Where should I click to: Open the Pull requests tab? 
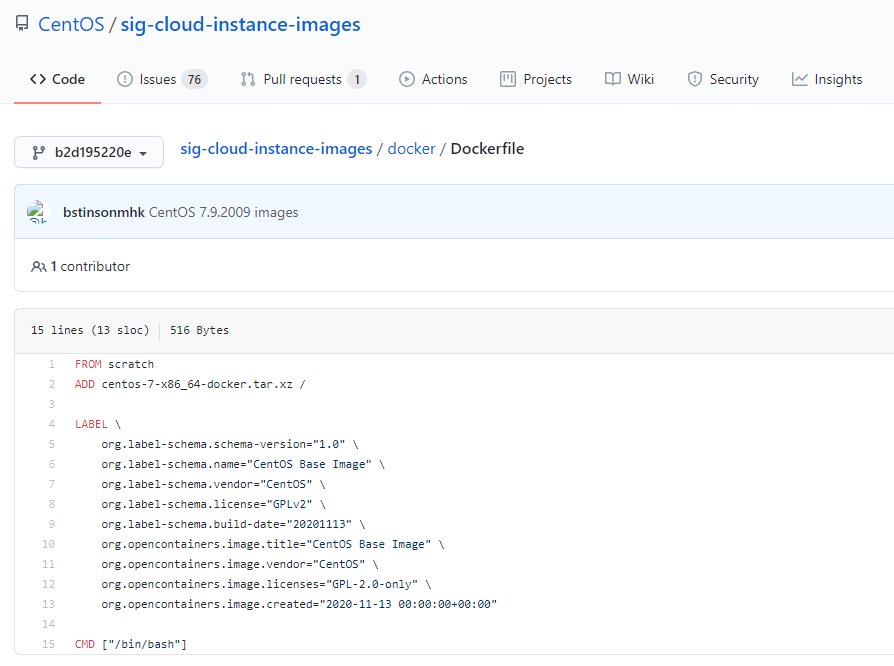[x=302, y=79]
